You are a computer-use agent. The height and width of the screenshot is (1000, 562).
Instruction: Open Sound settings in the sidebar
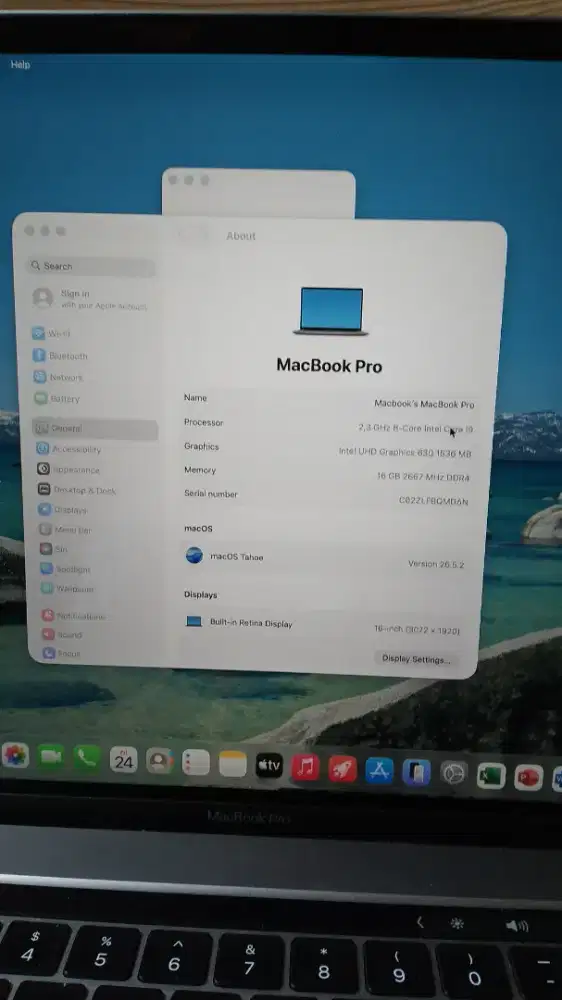click(x=63, y=635)
